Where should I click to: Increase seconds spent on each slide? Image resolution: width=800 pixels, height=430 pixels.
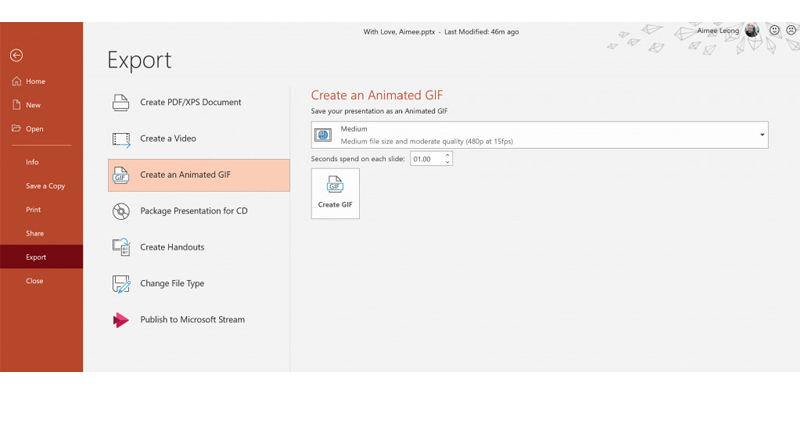447,156
